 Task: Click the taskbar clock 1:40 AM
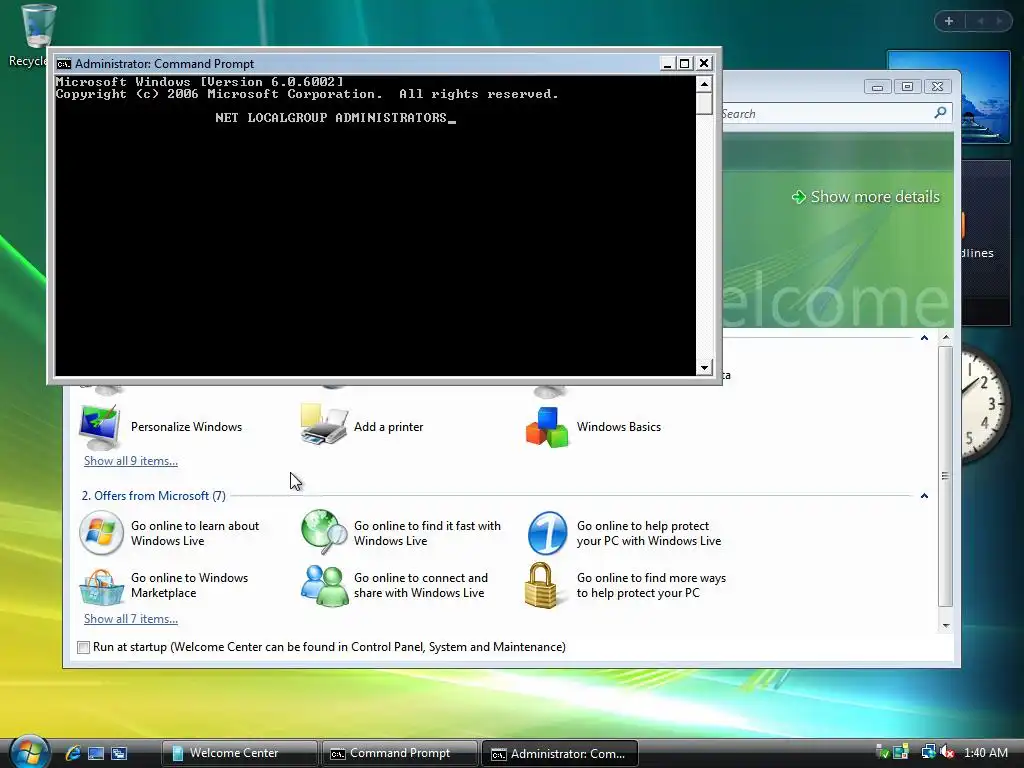(985, 752)
